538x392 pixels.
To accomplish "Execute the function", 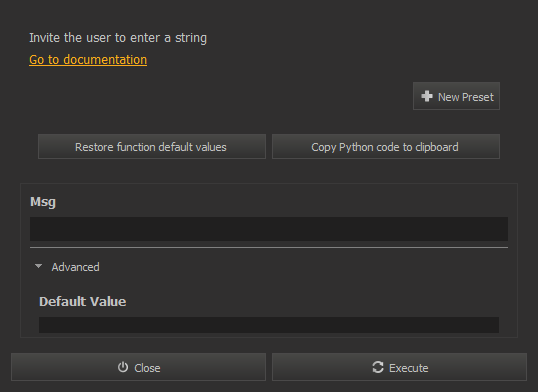I will [399, 367].
